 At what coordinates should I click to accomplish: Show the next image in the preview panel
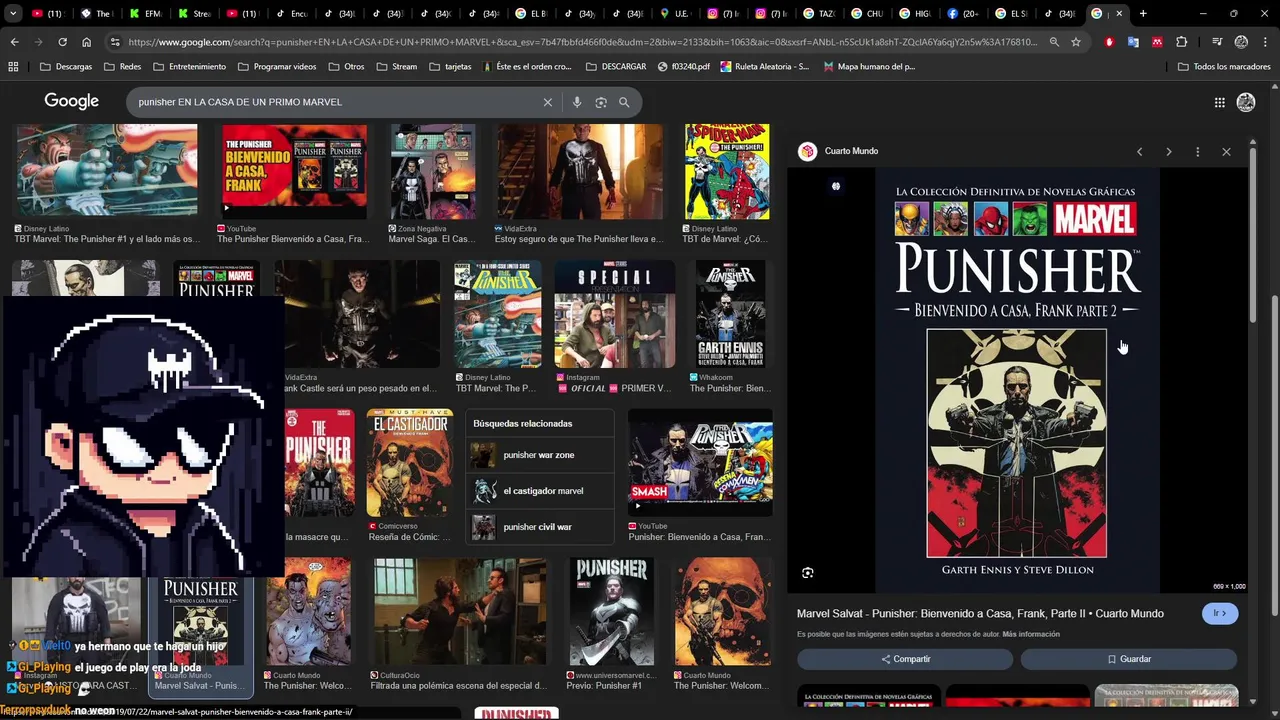click(1168, 152)
